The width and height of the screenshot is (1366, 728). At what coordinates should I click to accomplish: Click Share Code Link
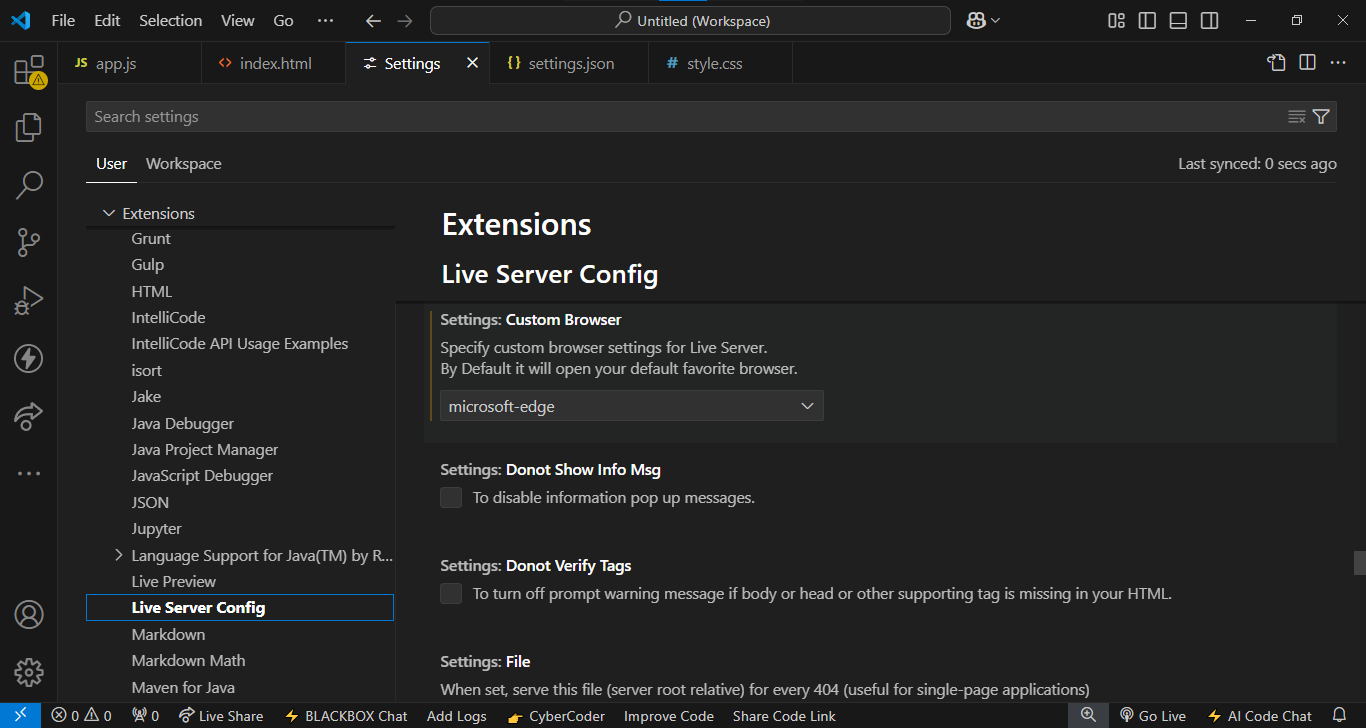click(784, 716)
